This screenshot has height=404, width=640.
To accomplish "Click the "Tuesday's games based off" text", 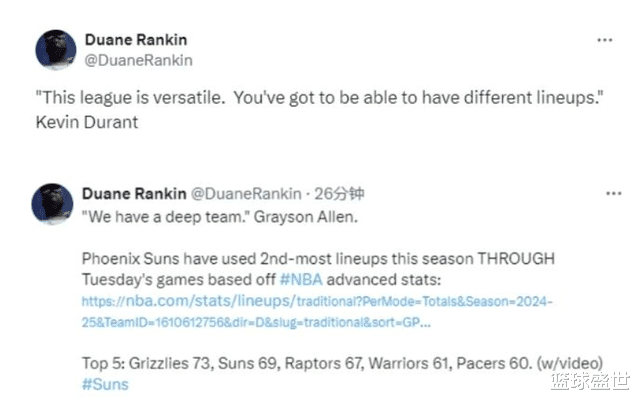I will tap(179, 280).
